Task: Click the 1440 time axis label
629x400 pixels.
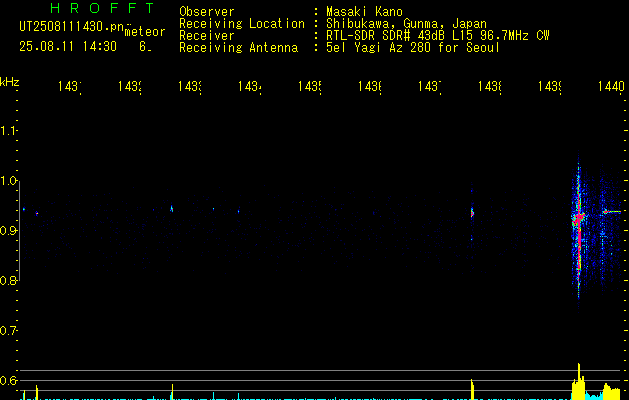Action: (611, 86)
